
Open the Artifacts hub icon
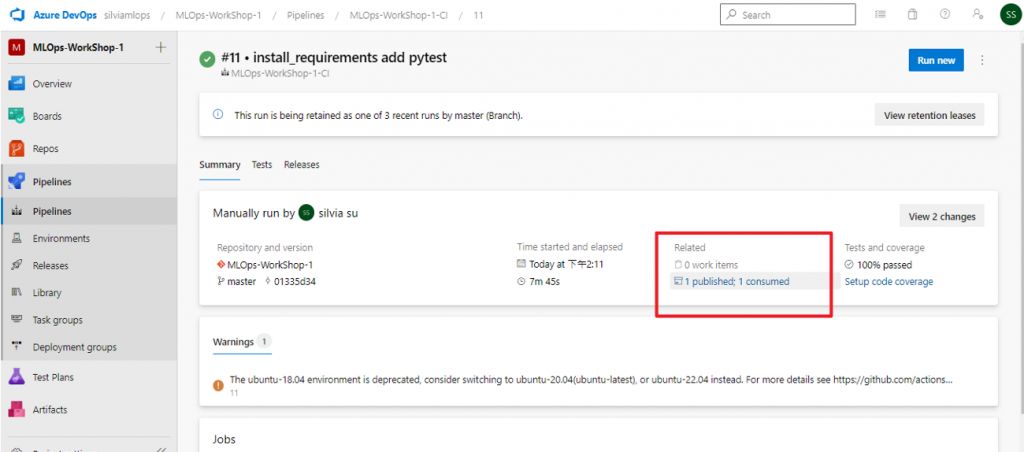coord(17,409)
